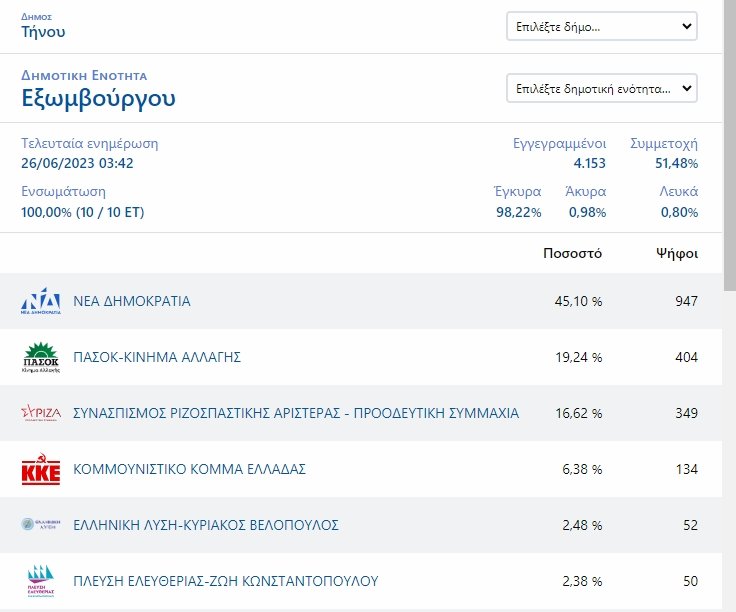This screenshot has height=612, width=736.
Task: Click the Εξωμβούργου municipal unit heading
Action: click(x=98, y=98)
